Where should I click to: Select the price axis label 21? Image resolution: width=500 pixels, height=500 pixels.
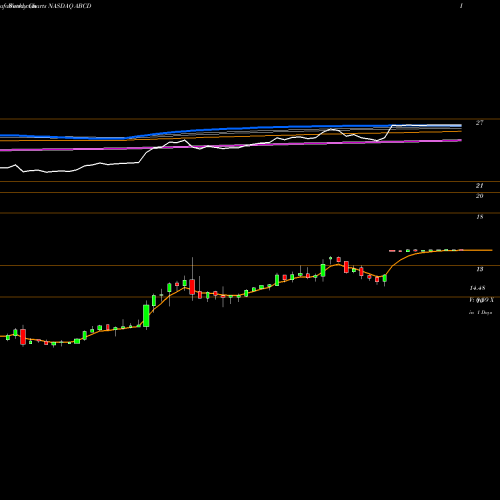[x=479, y=186]
